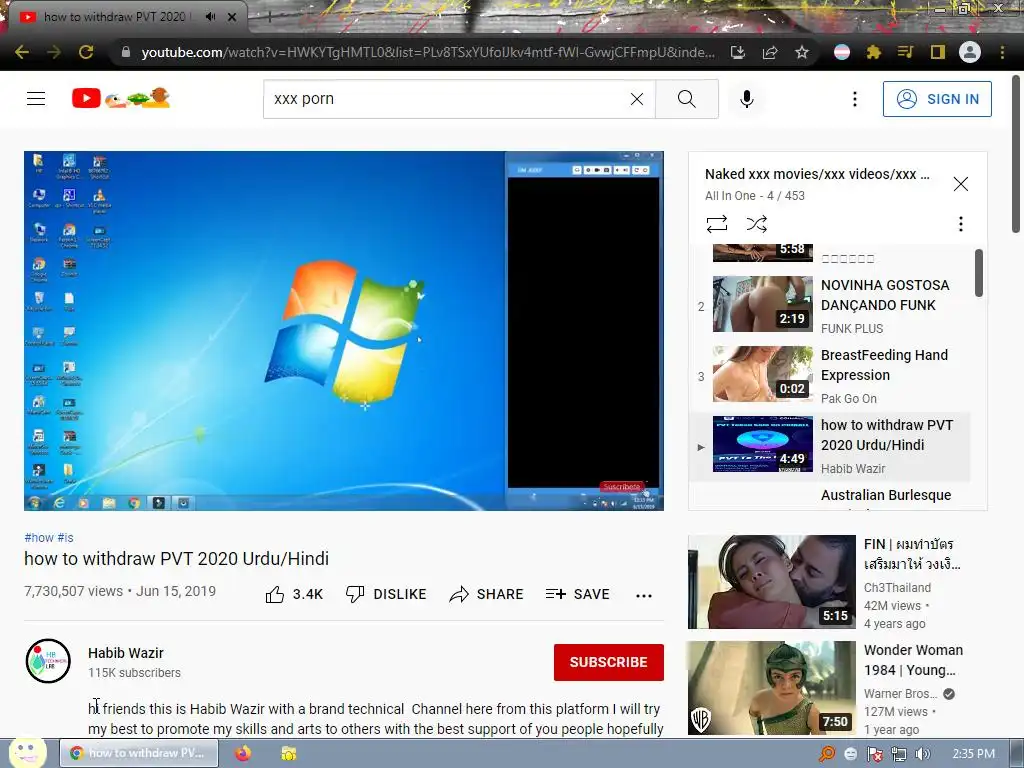Open the flag alert tray icon
The image size is (1024, 768).
(874, 754)
